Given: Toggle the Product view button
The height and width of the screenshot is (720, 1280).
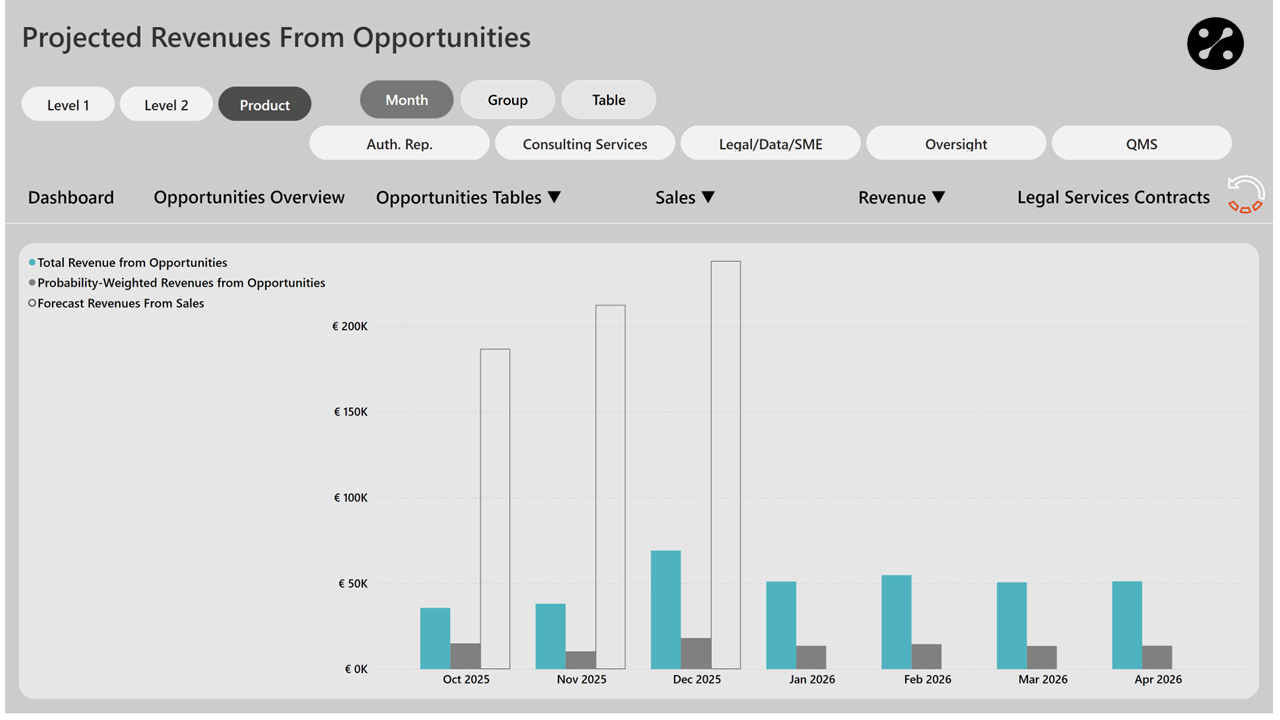Looking at the screenshot, I should [x=265, y=105].
